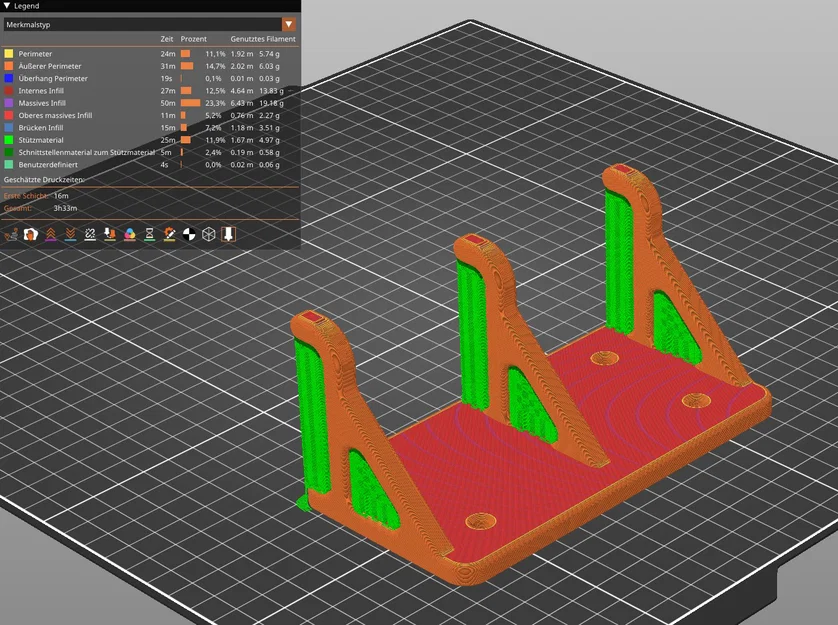838x625 pixels.
Task: Toggle the retractions icon with downward arrows
Action: [70, 234]
